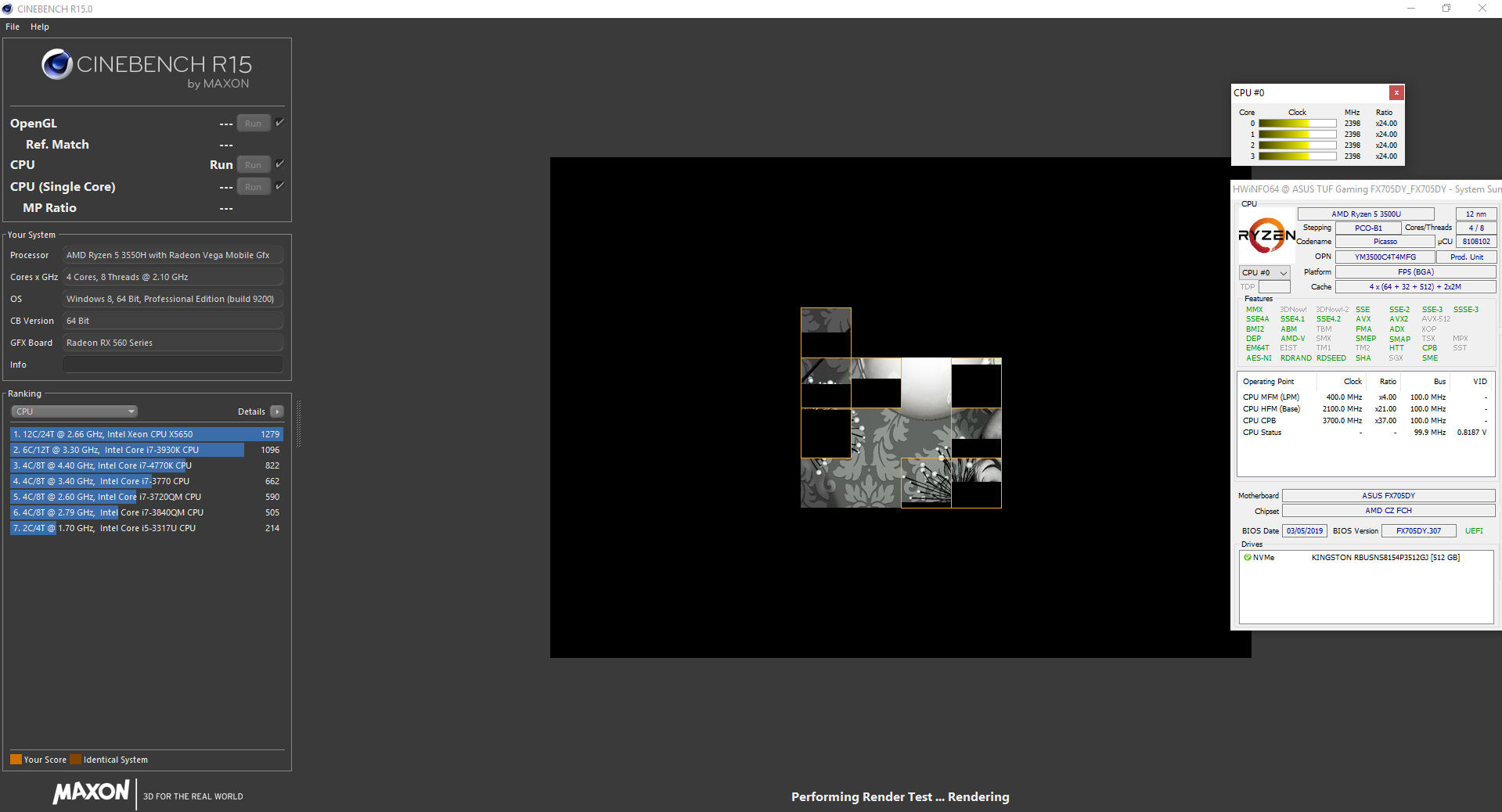Click the render preview image tiles
The width and height of the screenshot is (1502, 812).
[x=901, y=408]
